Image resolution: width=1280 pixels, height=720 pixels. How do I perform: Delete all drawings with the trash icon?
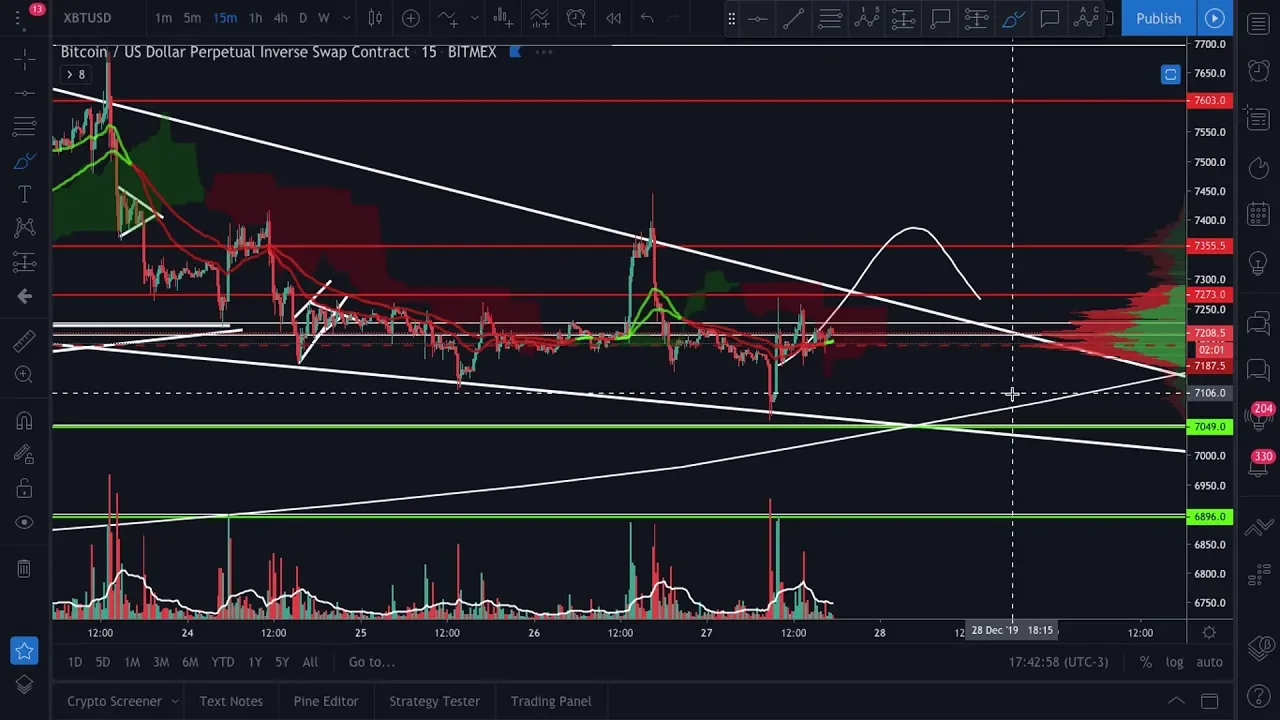point(25,568)
